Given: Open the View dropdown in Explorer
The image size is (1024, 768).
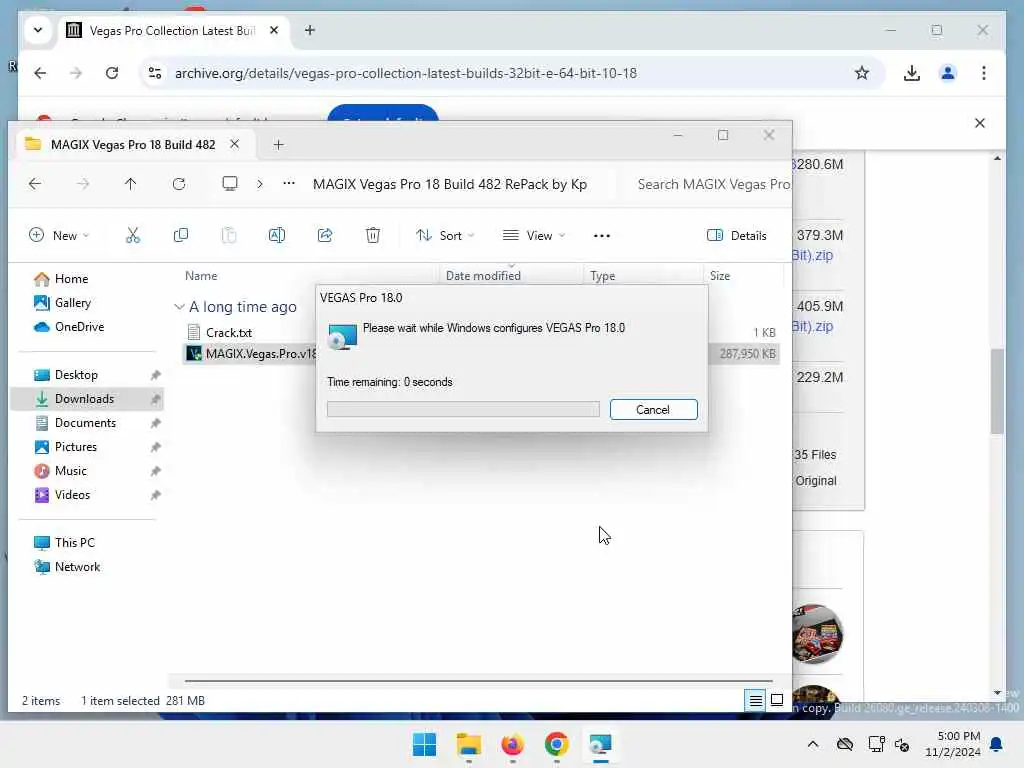Looking at the screenshot, I should pyautogui.click(x=534, y=235).
